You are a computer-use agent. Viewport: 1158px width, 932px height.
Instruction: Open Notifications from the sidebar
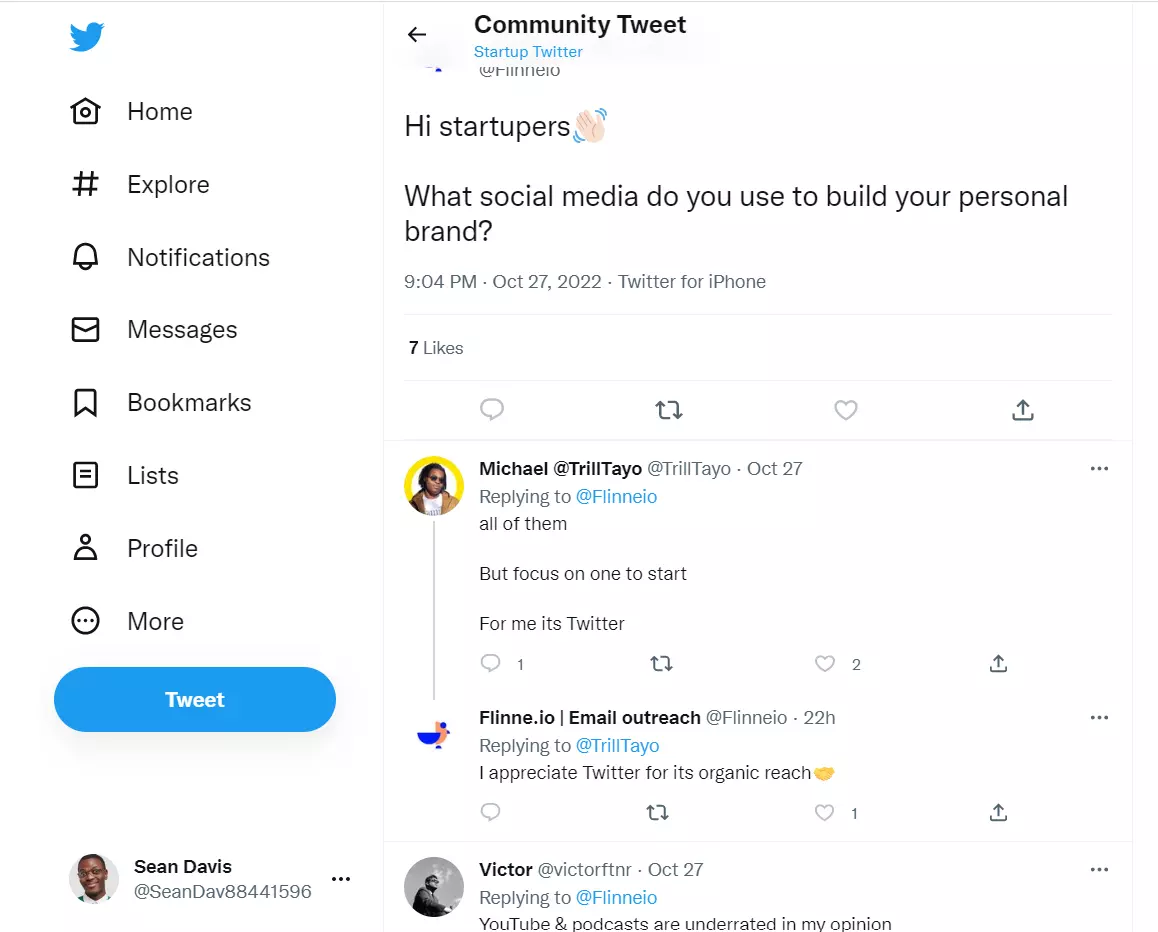tap(198, 257)
